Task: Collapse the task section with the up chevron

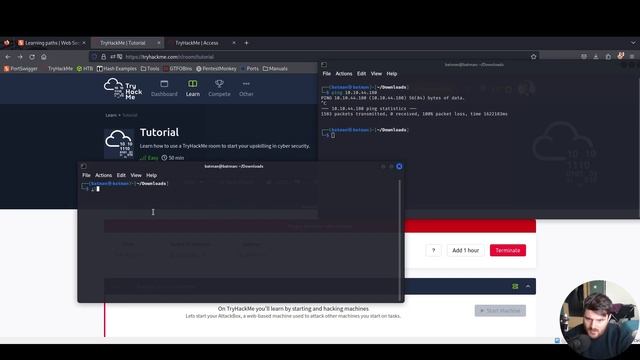Action: (528, 287)
